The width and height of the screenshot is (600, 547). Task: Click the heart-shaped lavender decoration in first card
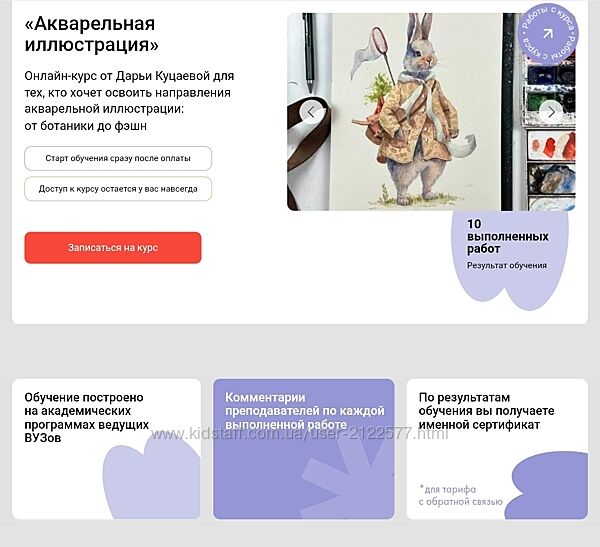click(152, 478)
